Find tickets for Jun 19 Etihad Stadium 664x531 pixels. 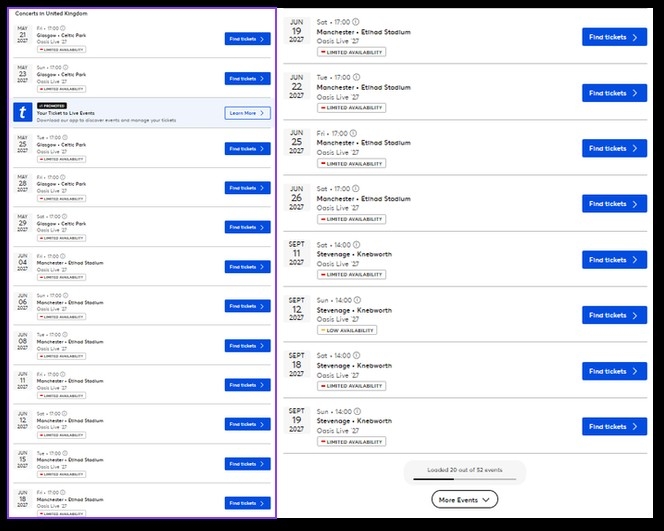tap(614, 37)
